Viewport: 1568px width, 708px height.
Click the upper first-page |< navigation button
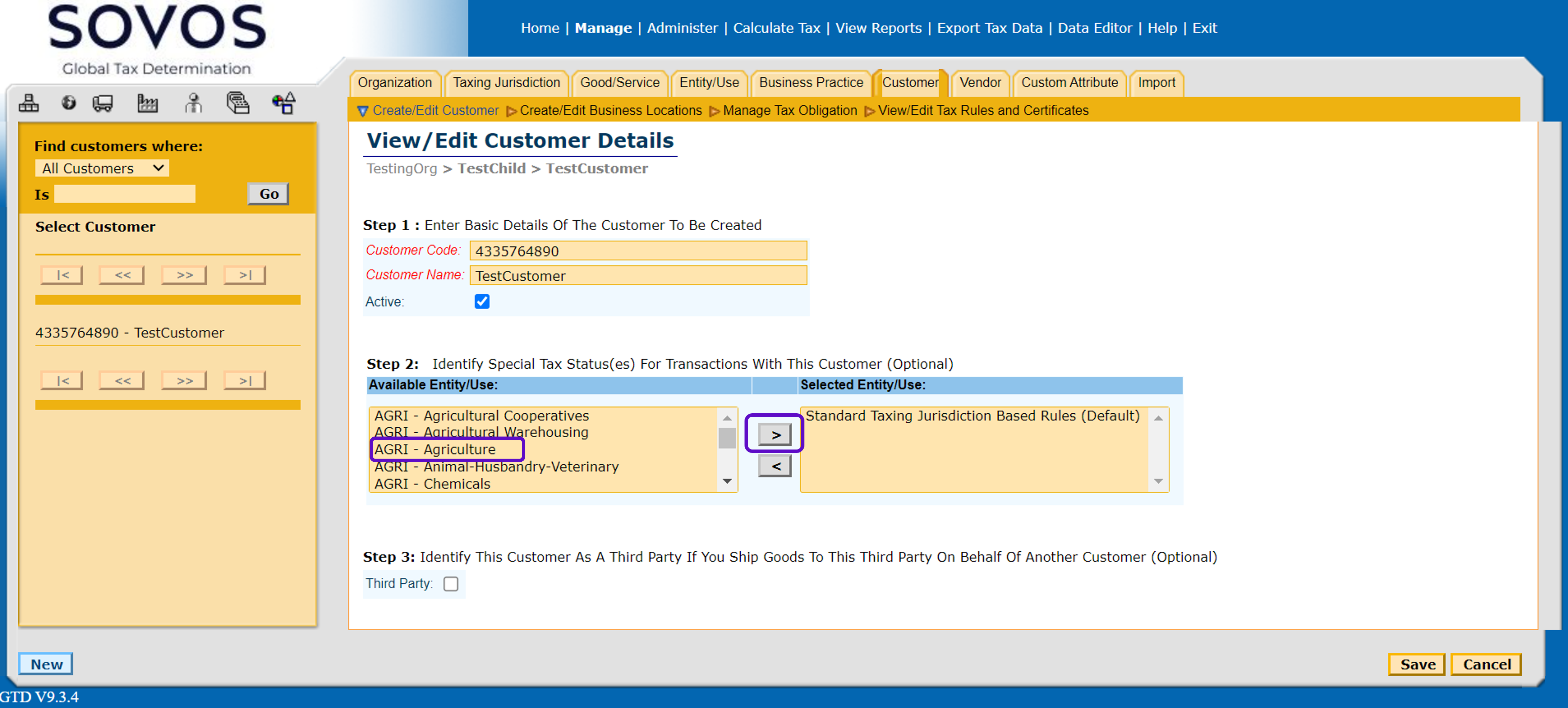click(x=62, y=275)
